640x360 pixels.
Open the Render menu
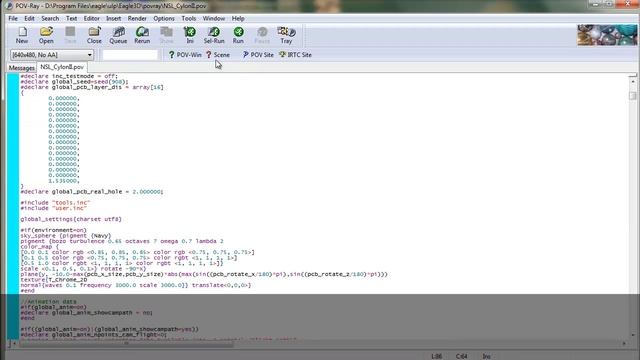137,18
